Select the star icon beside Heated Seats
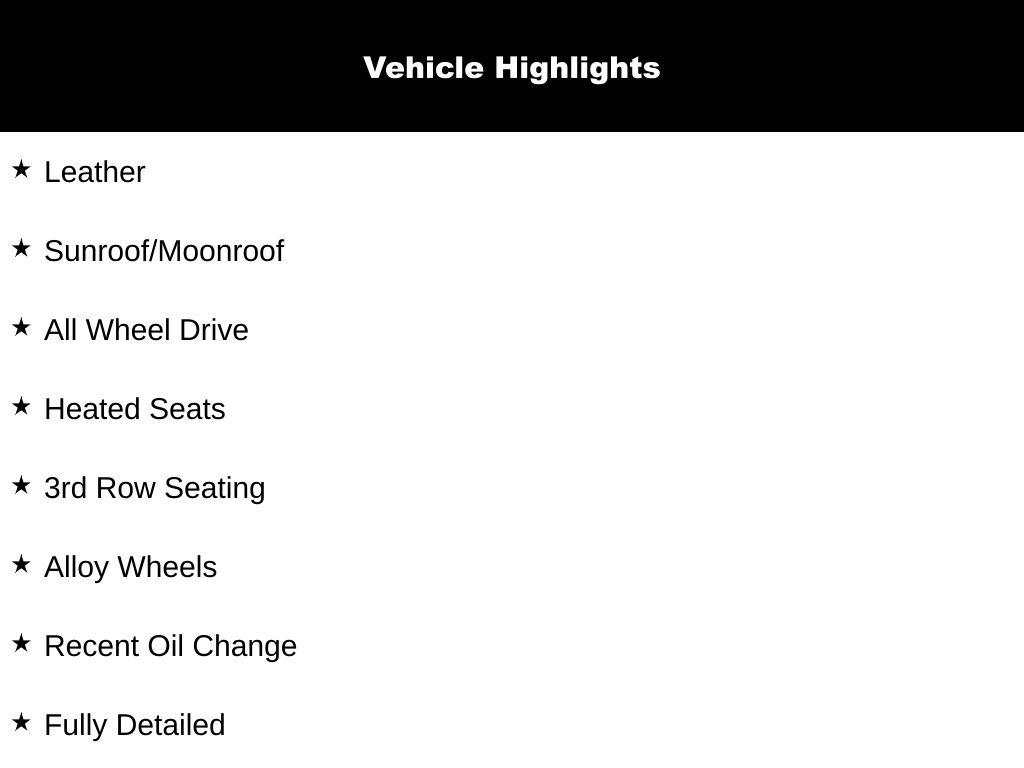This screenshot has width=1024, height=768. click(x=21, y=406)
